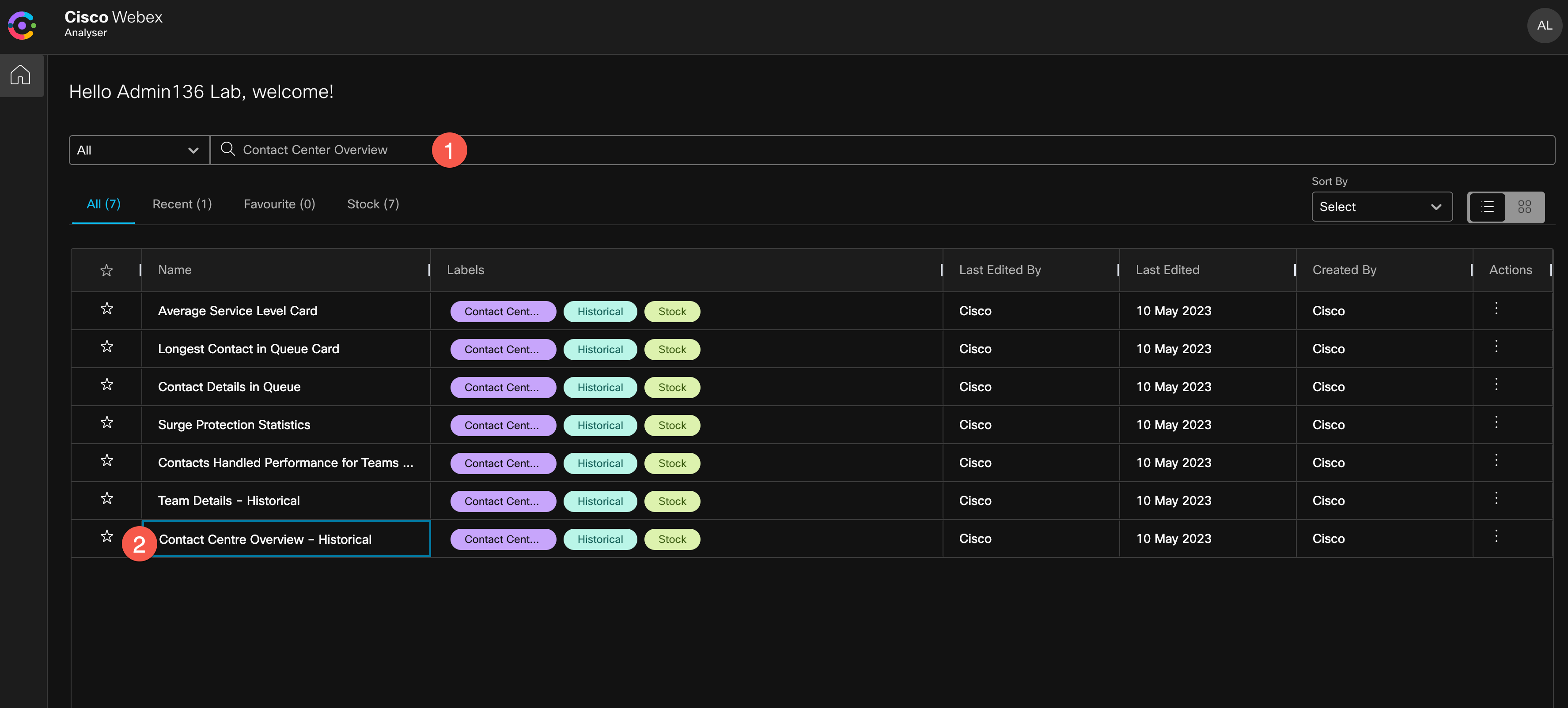
Task: Open Contact Centre Overview - Historical report
Action: click(x=265, y=539)
